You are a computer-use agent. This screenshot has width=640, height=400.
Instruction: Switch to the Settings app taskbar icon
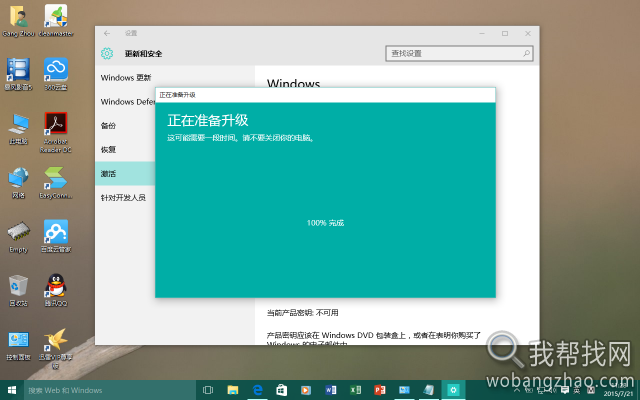point(453,390)
